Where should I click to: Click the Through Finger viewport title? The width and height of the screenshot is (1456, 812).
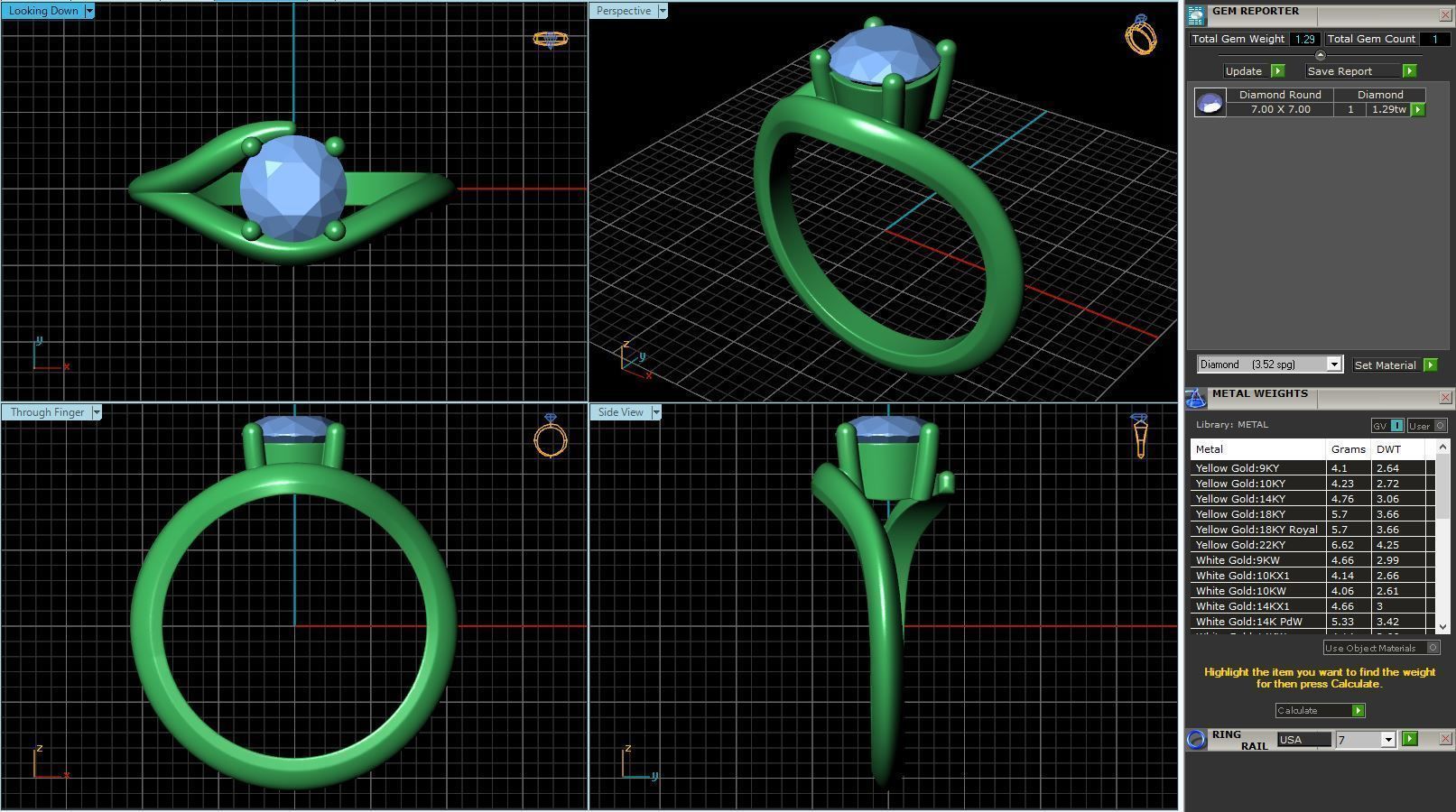click(x=47, y=412)
